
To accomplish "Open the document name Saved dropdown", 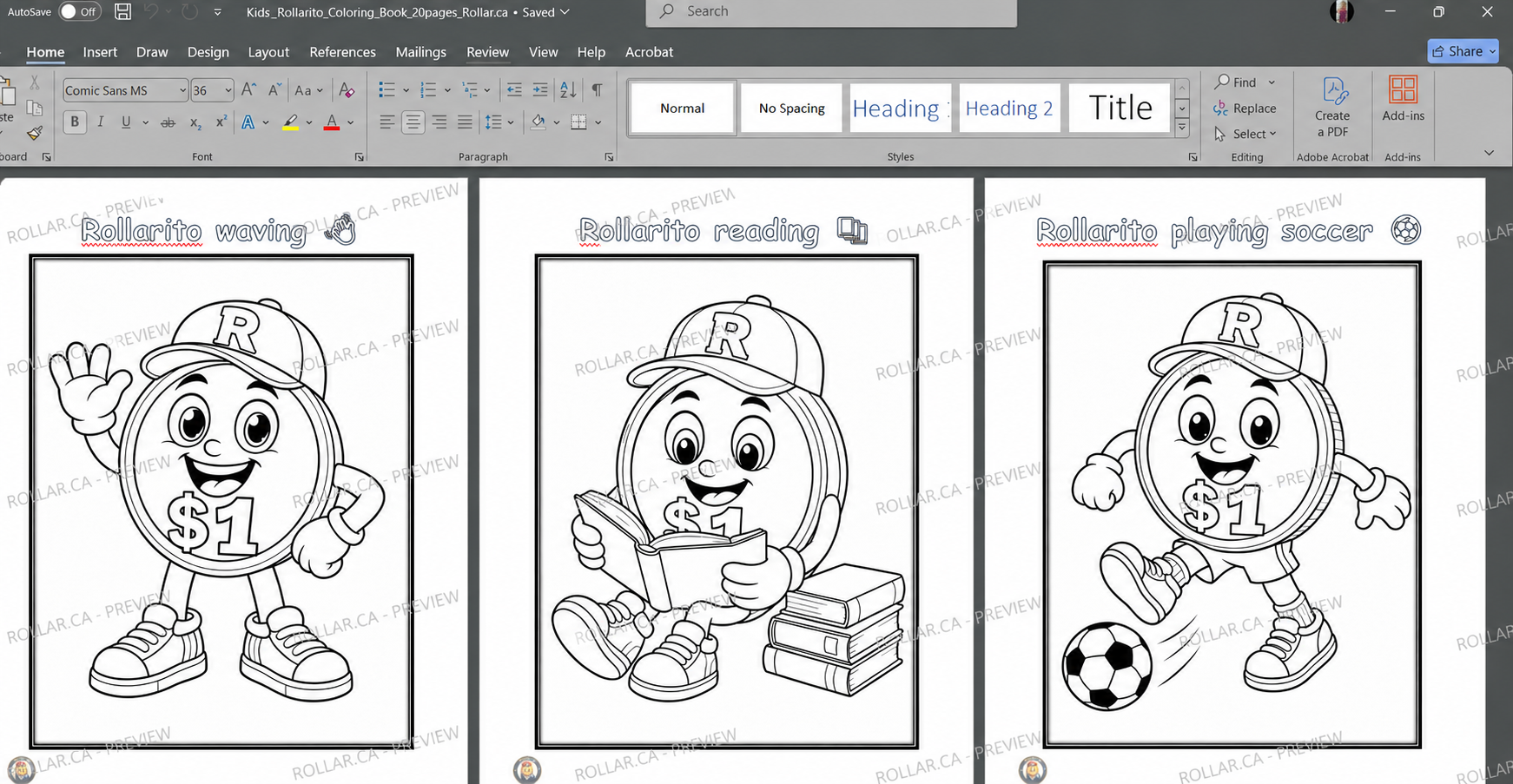I will pos(565,12).
